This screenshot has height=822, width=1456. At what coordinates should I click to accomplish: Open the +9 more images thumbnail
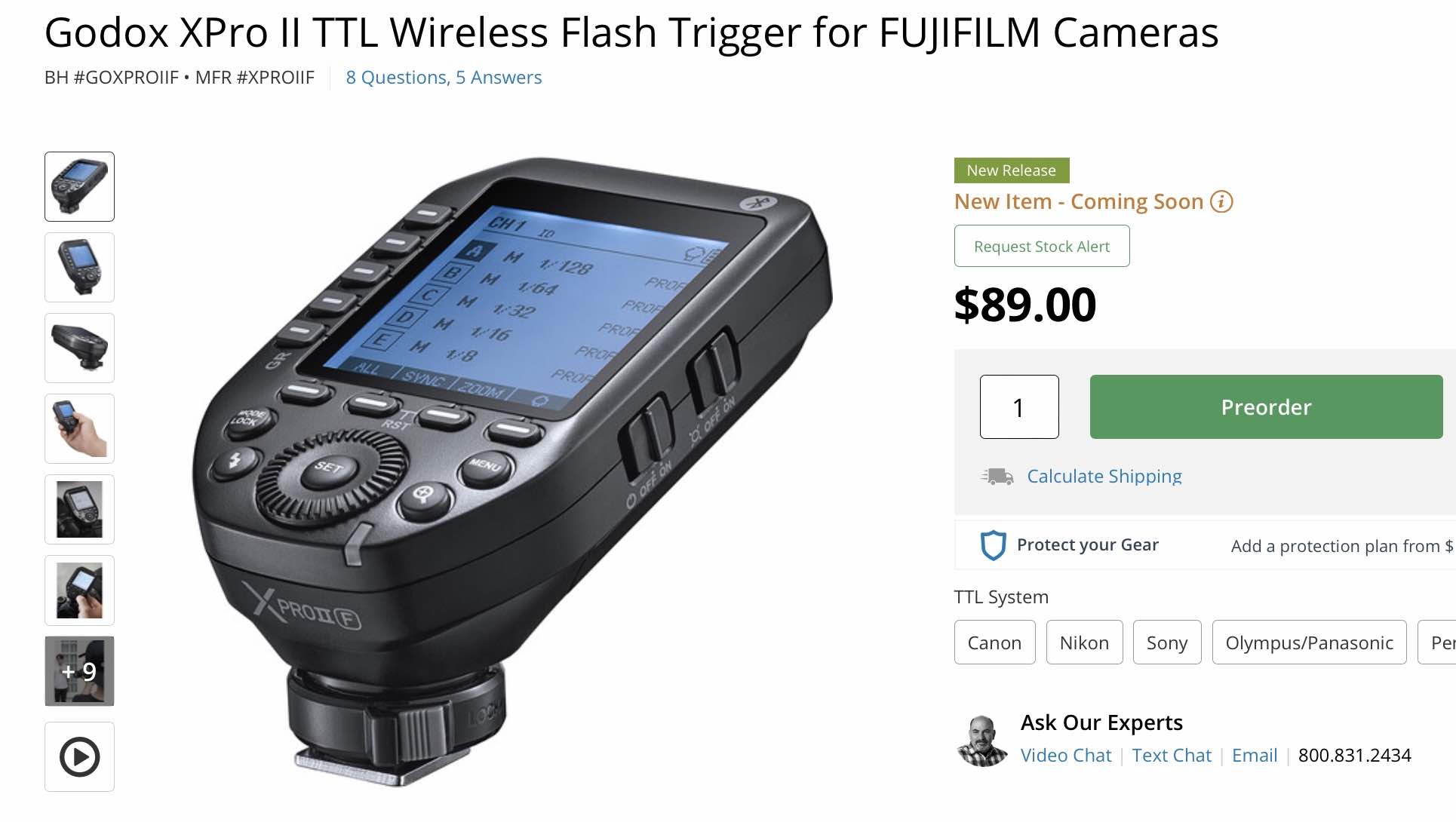(x=79, y=671)
